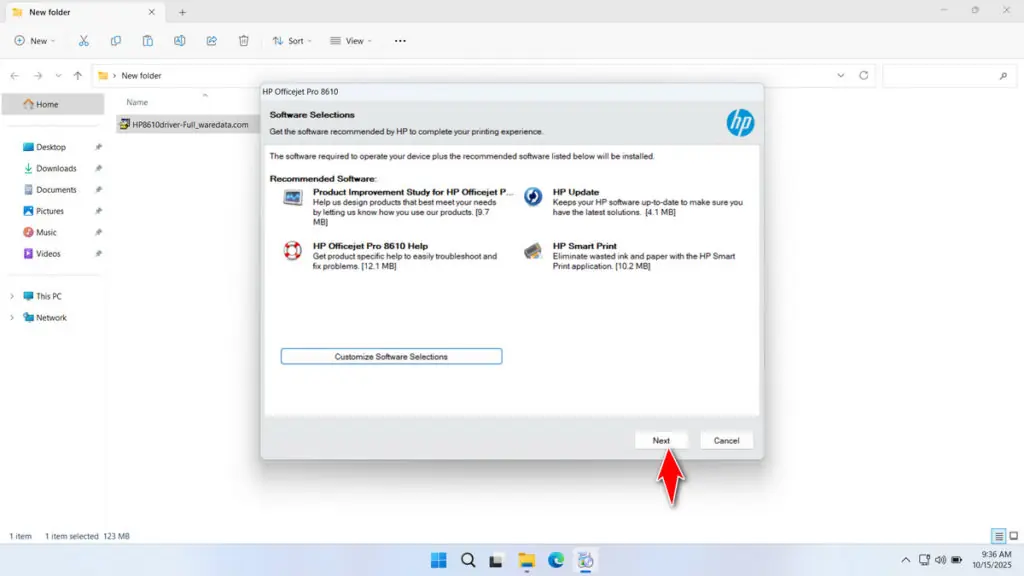Click the HP Update icon in the dialog
Viewport: 1024px width, 576px height.
pos(532,196)
